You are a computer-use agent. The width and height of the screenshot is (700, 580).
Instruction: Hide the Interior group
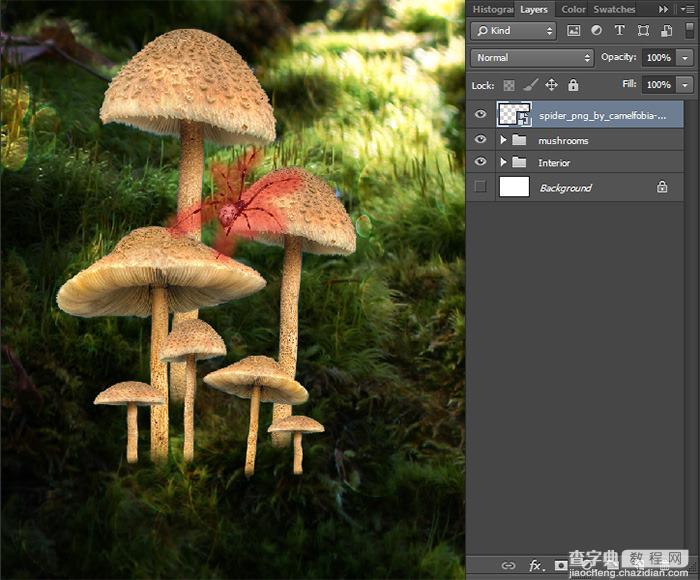tap(480, 161)
